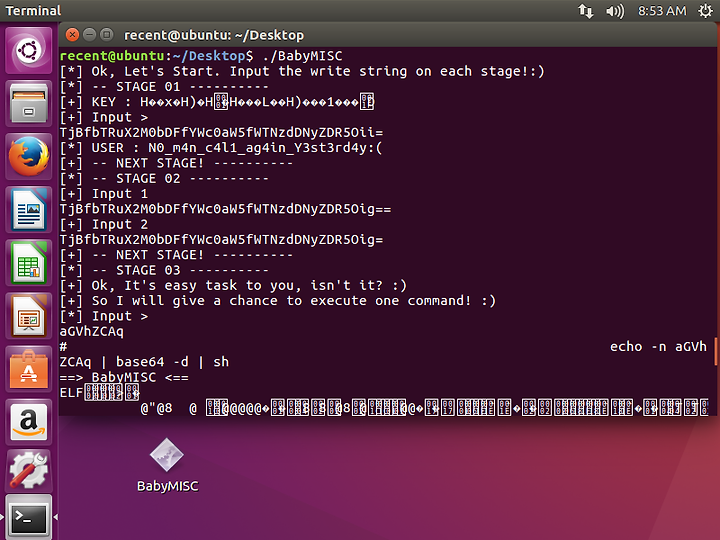The image size is (720, 540).
Task: Open the session power menu icon
Action: (705, 11)
